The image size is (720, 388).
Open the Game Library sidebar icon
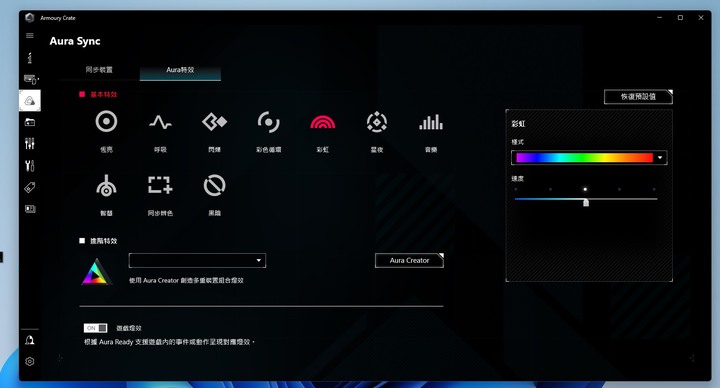click(x=30, y=122)
